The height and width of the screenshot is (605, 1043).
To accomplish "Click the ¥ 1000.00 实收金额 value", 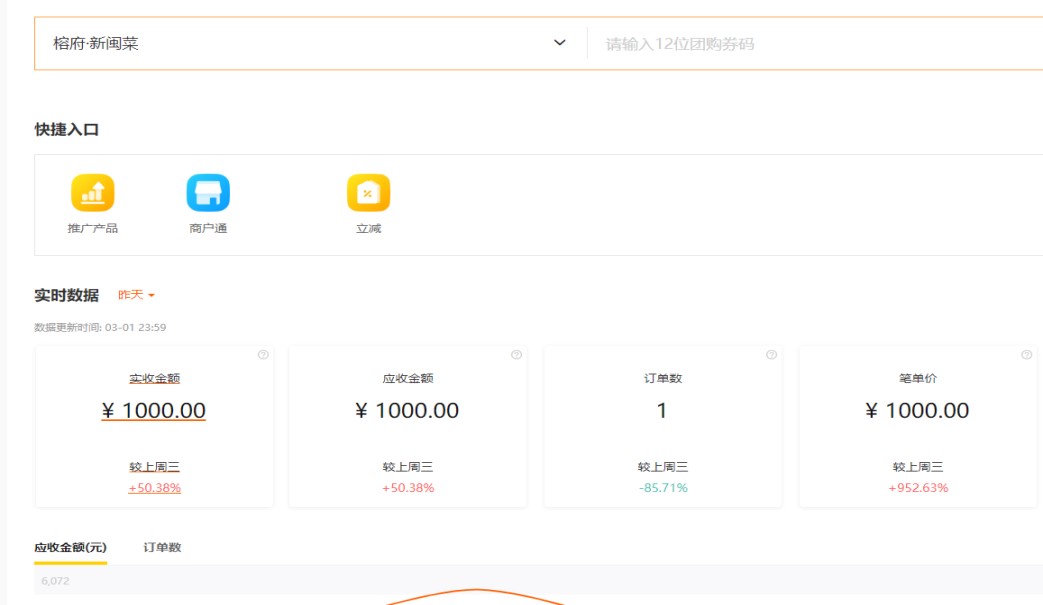I will 154,411.
